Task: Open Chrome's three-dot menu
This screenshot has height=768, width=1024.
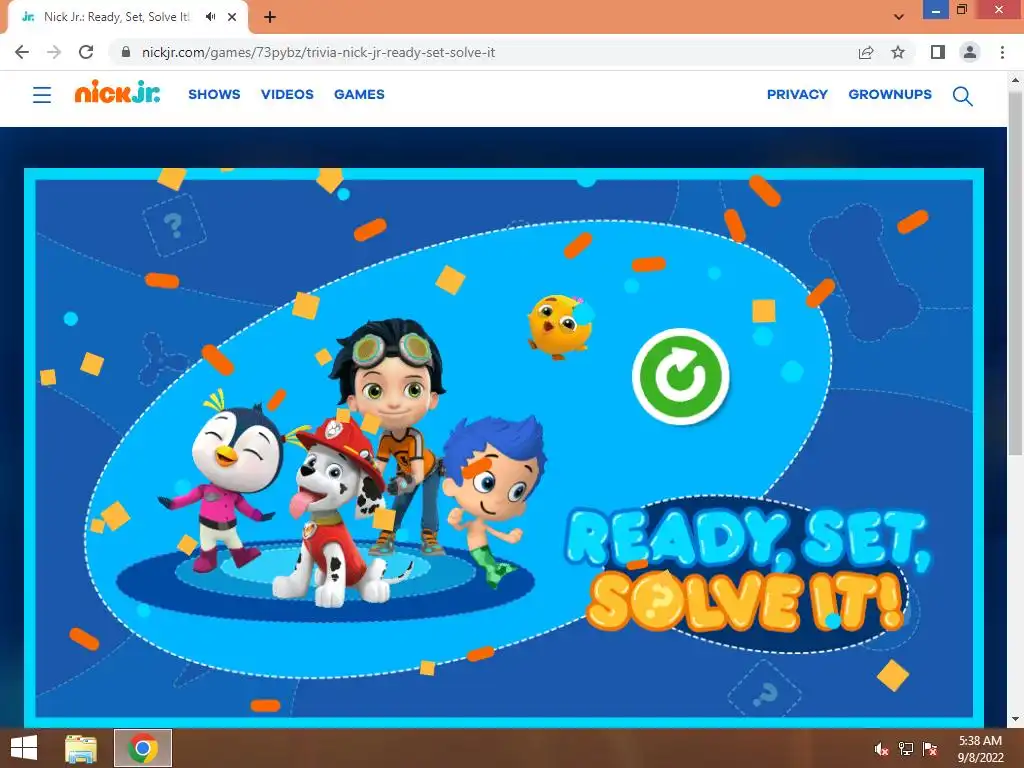Action: [1002, 52]
